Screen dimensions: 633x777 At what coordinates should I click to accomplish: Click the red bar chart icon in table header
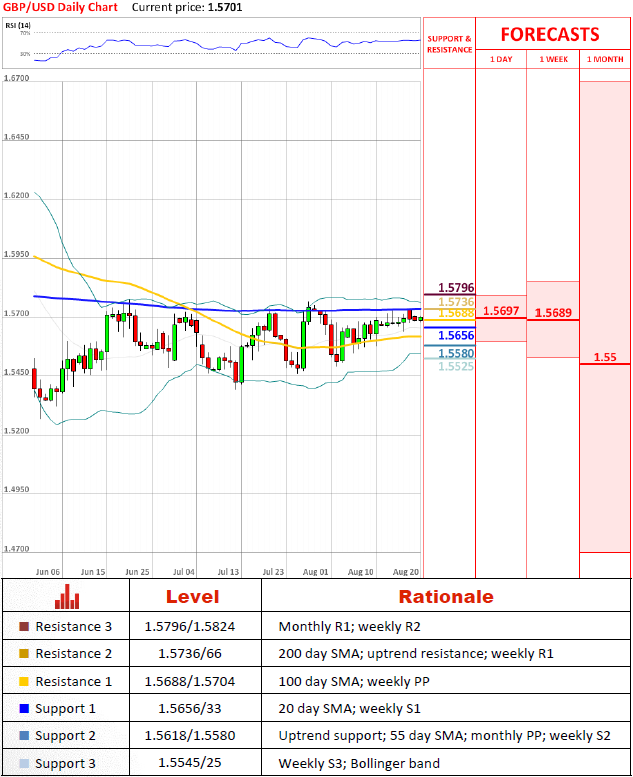[67, 596]
